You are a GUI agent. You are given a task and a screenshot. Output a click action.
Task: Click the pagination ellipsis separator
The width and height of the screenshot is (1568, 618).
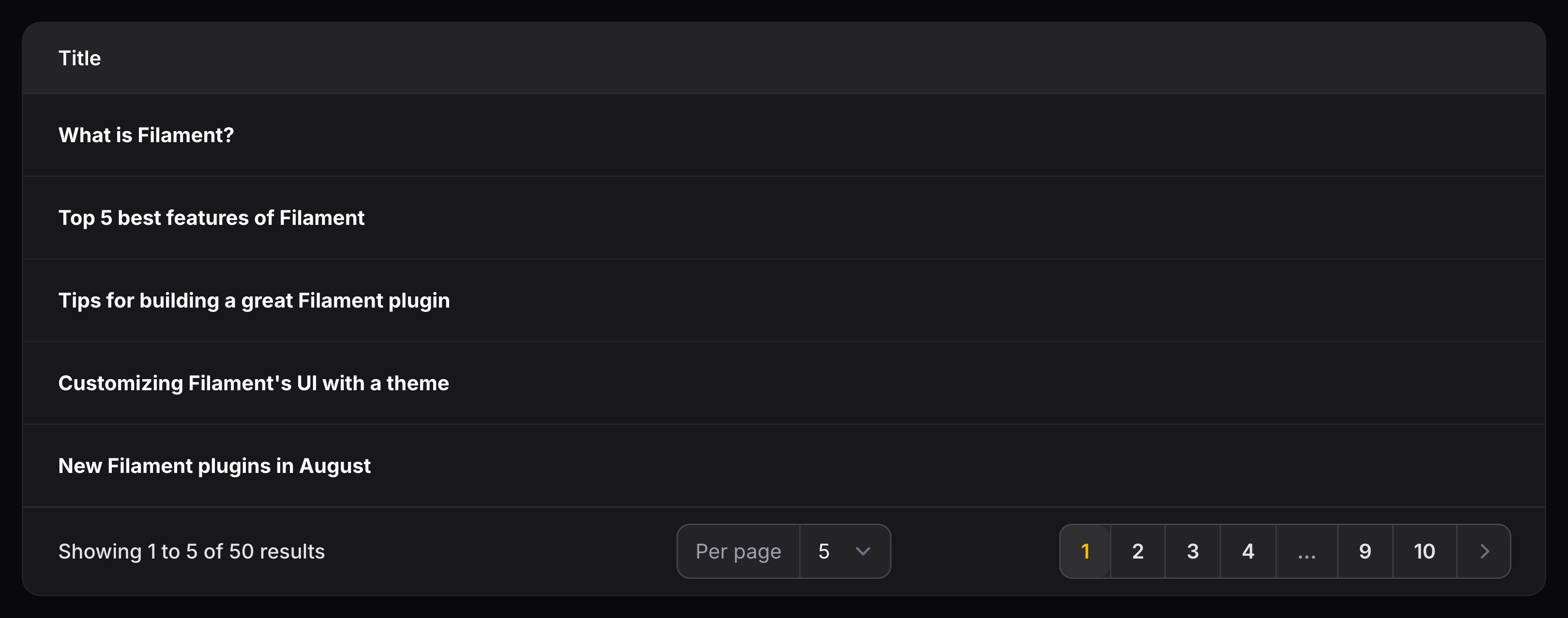[1306, 551]
